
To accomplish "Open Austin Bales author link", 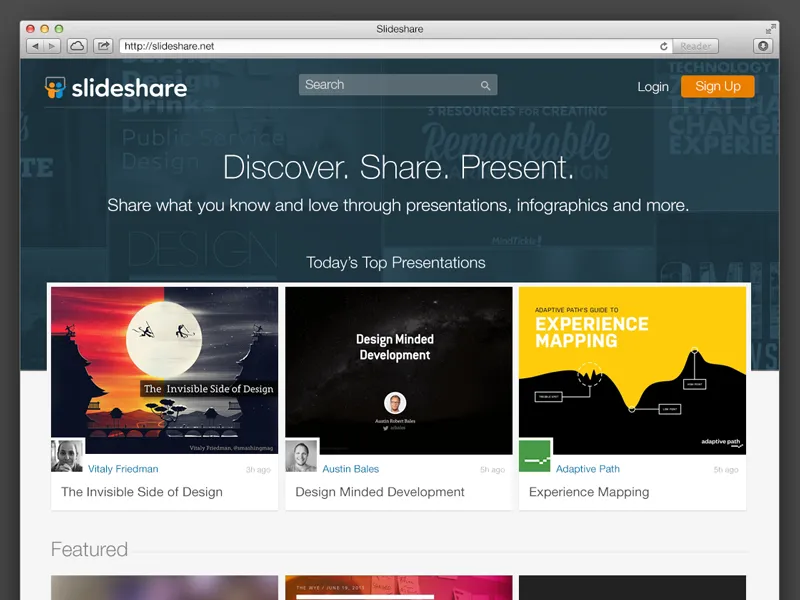I will pos(351,469).
